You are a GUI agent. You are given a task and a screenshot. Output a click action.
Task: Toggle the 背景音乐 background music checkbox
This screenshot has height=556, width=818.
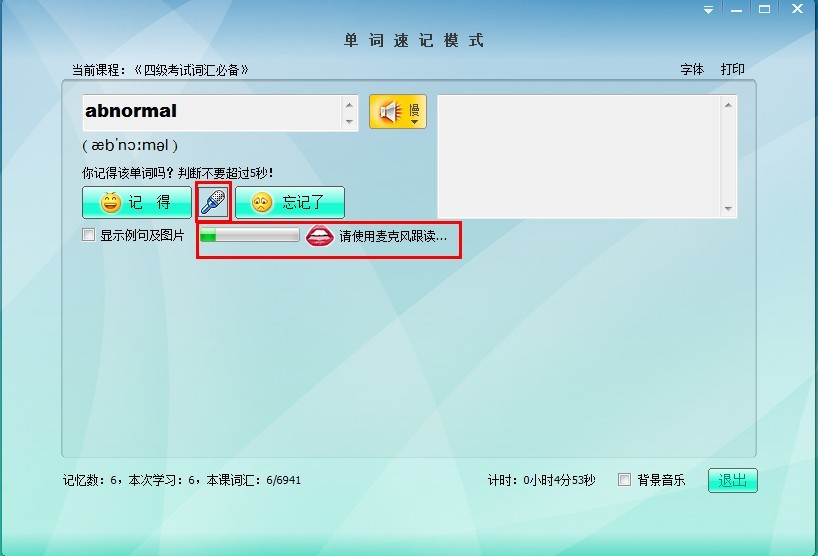point(625,480)
